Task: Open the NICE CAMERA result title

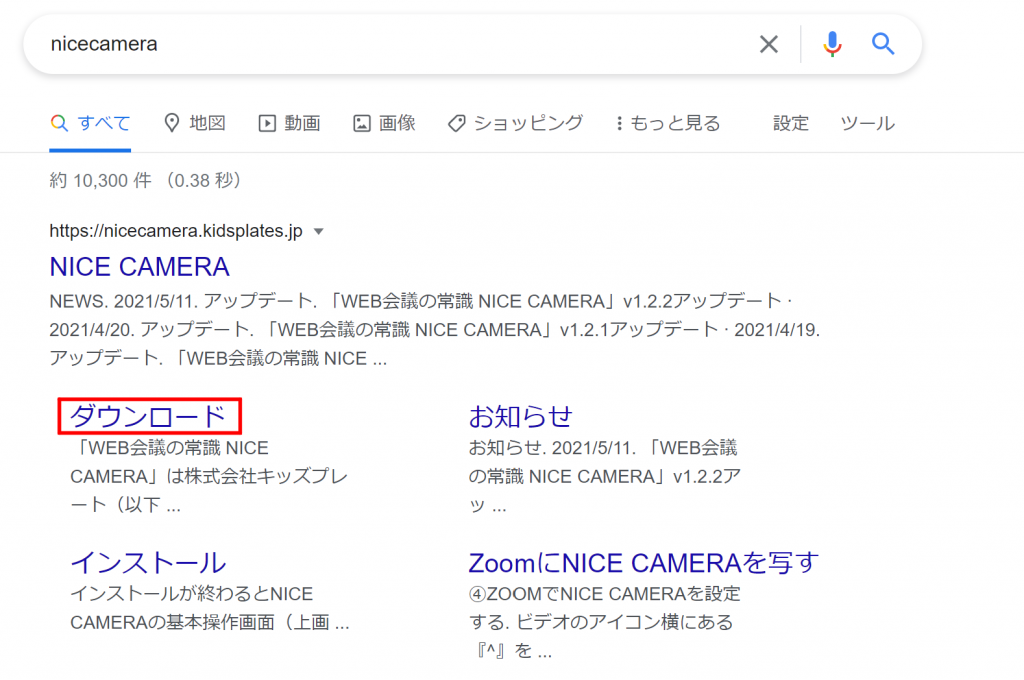Action: [140, 267]
